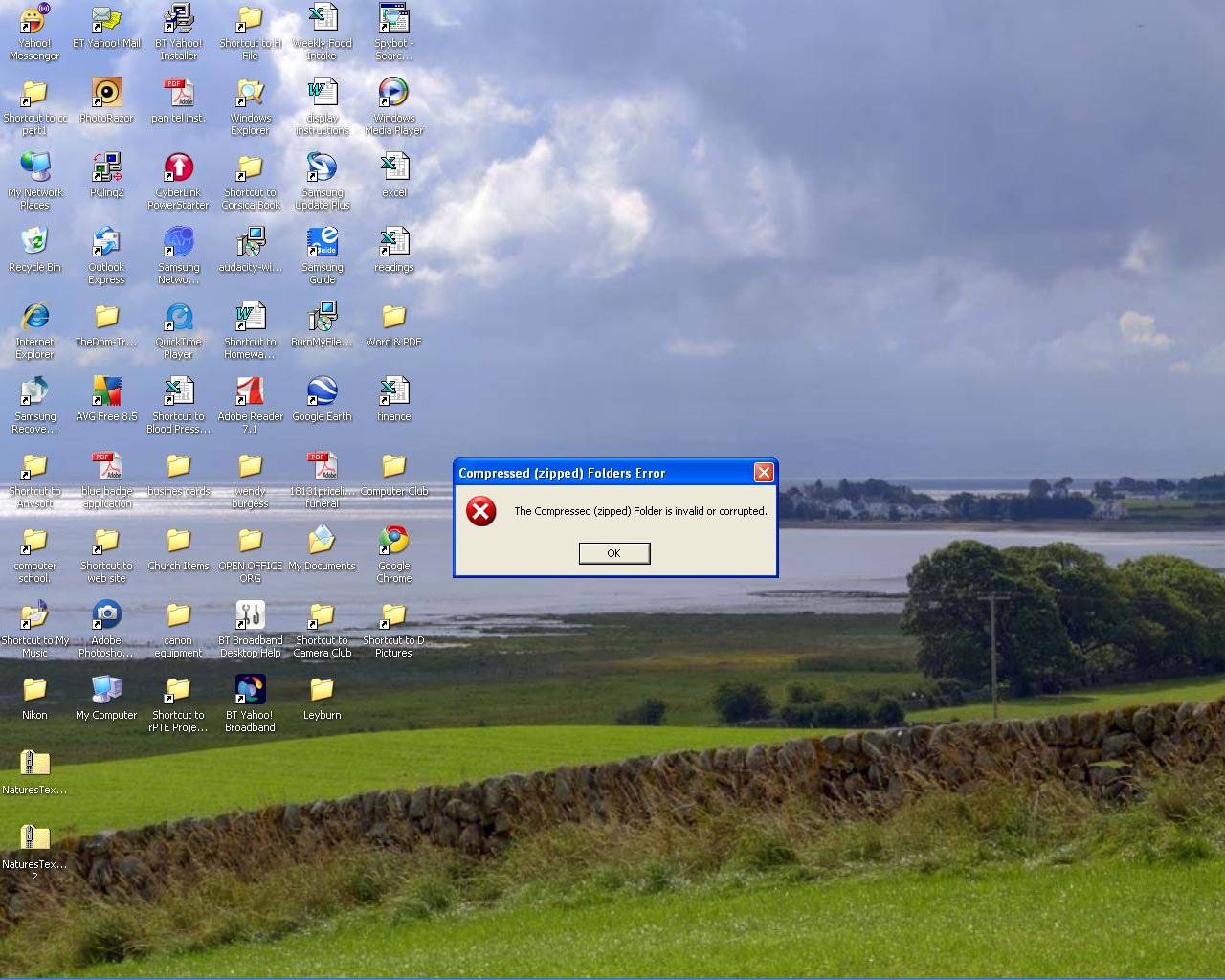Select the Google Chrome desktop icon

tap(393, 542)
